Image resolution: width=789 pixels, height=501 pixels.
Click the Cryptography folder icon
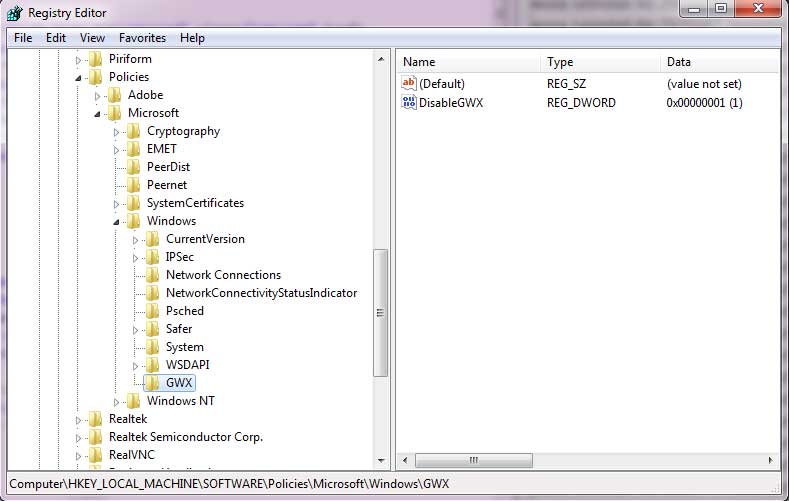pos(134,131)
